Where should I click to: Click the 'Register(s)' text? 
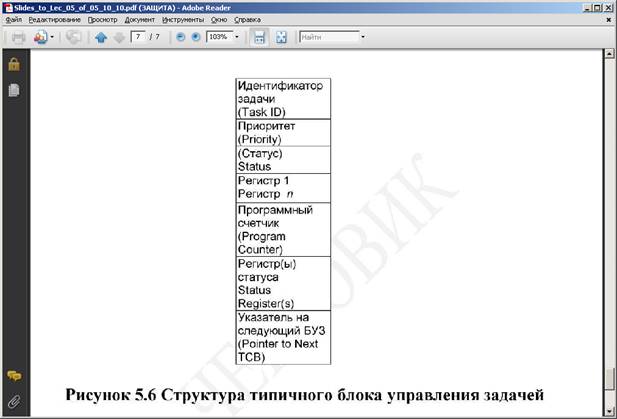point(266,304)
